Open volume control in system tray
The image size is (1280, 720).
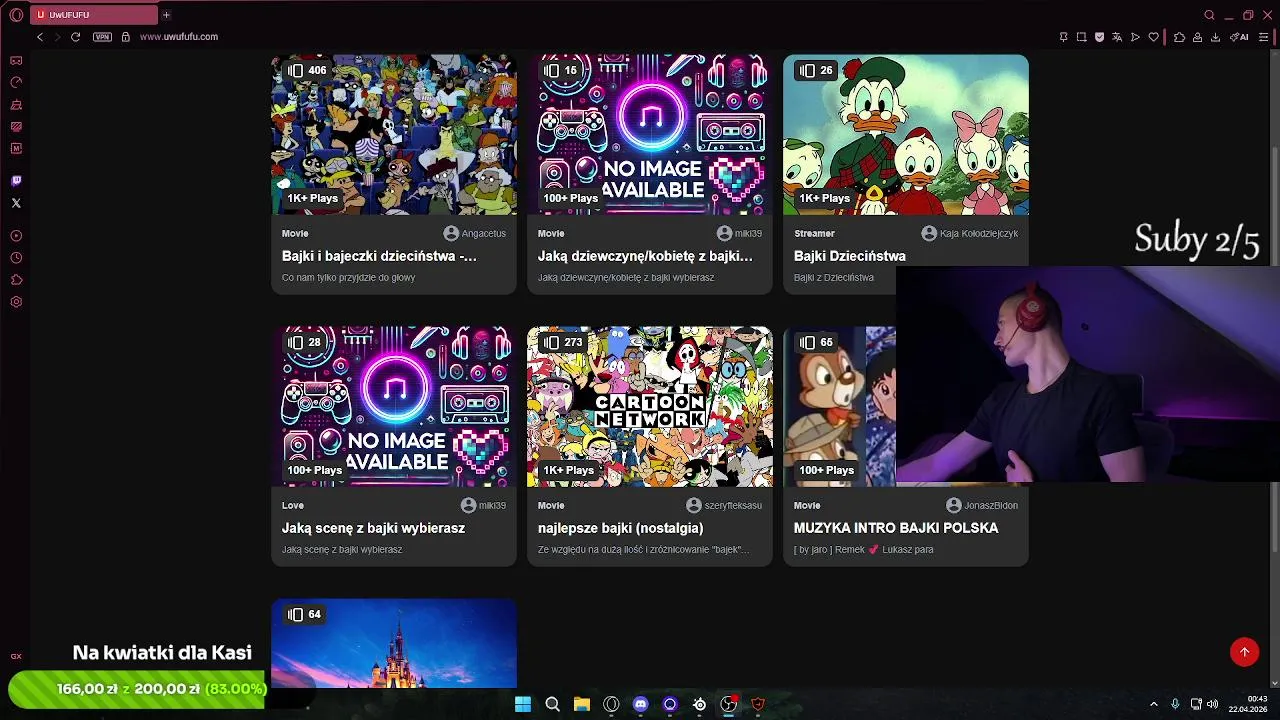click(1213, 704)
